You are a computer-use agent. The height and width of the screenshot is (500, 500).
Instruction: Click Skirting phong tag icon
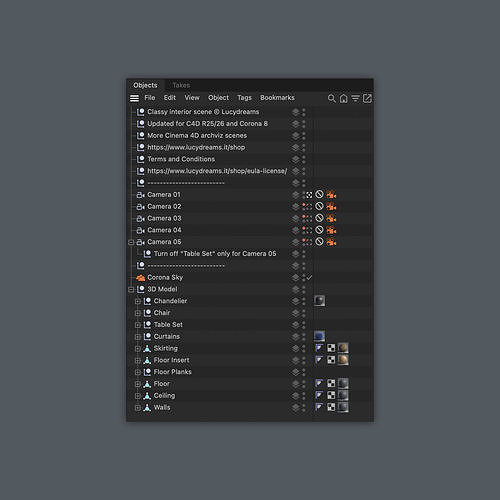319,348
